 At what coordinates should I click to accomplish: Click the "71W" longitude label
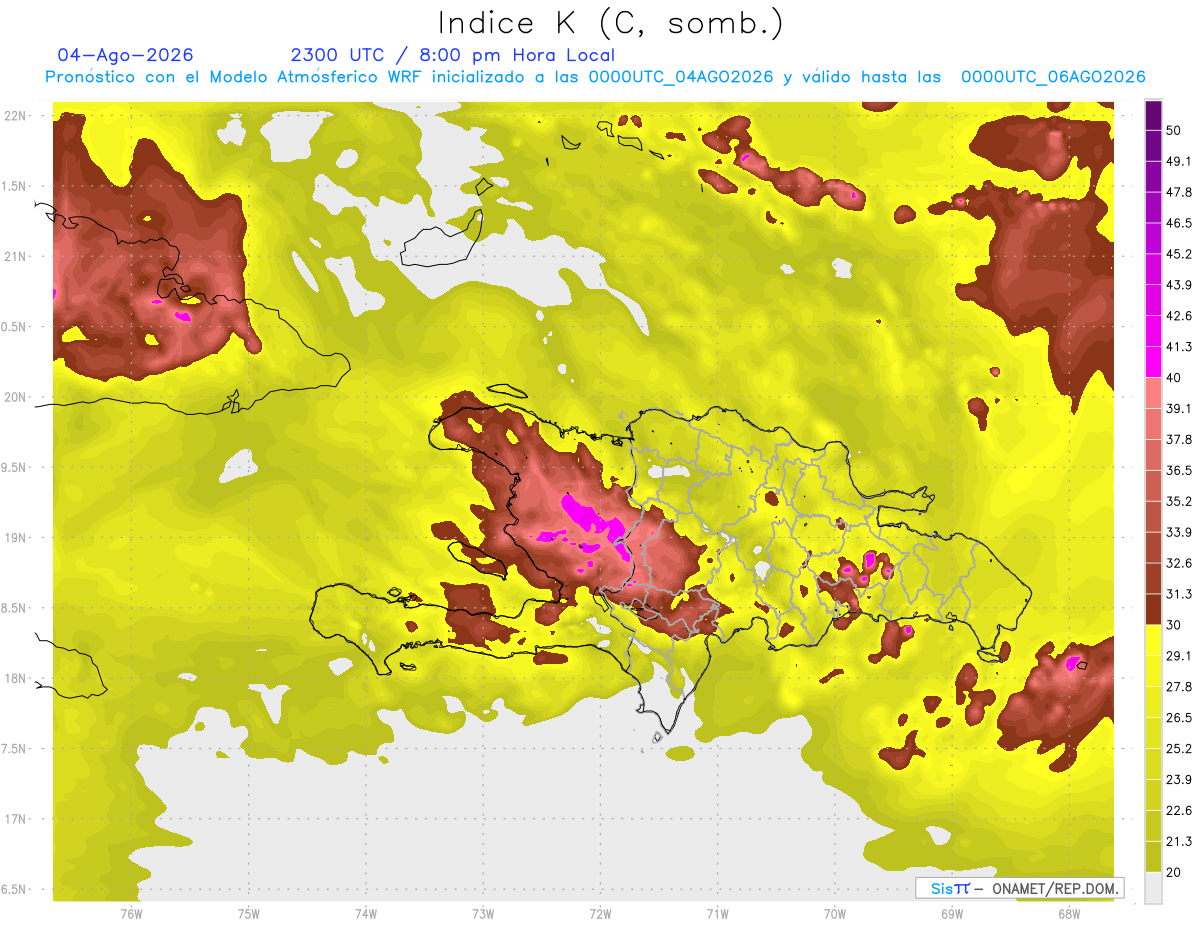pyautogui.click(x=717, y=913)
